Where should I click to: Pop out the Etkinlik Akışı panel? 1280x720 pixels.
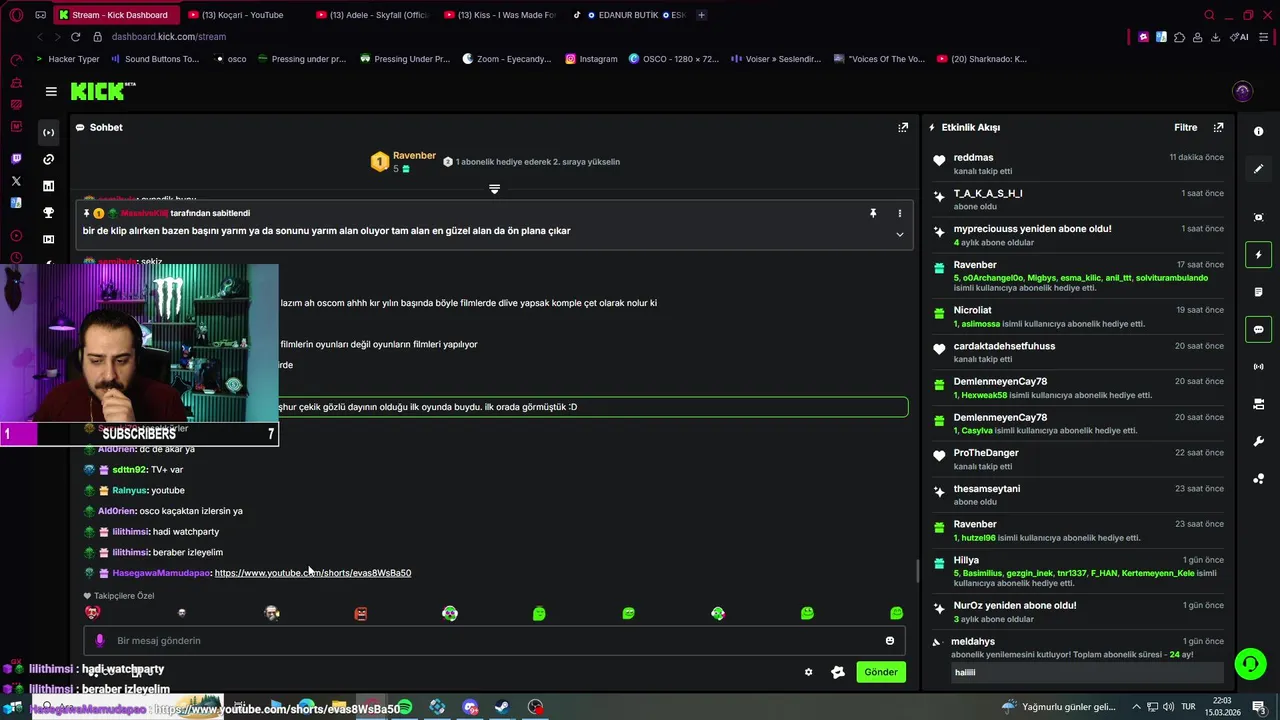coord(1218,127)
